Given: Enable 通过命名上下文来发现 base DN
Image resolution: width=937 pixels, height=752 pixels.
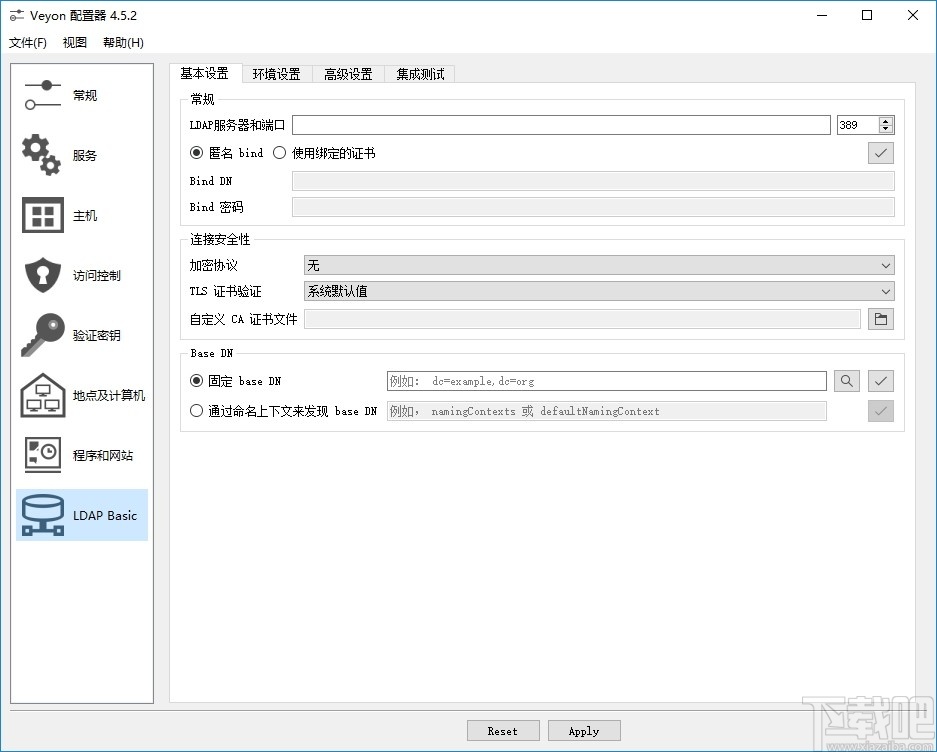Looking at the screenshot, I should (x=197, y=410).
